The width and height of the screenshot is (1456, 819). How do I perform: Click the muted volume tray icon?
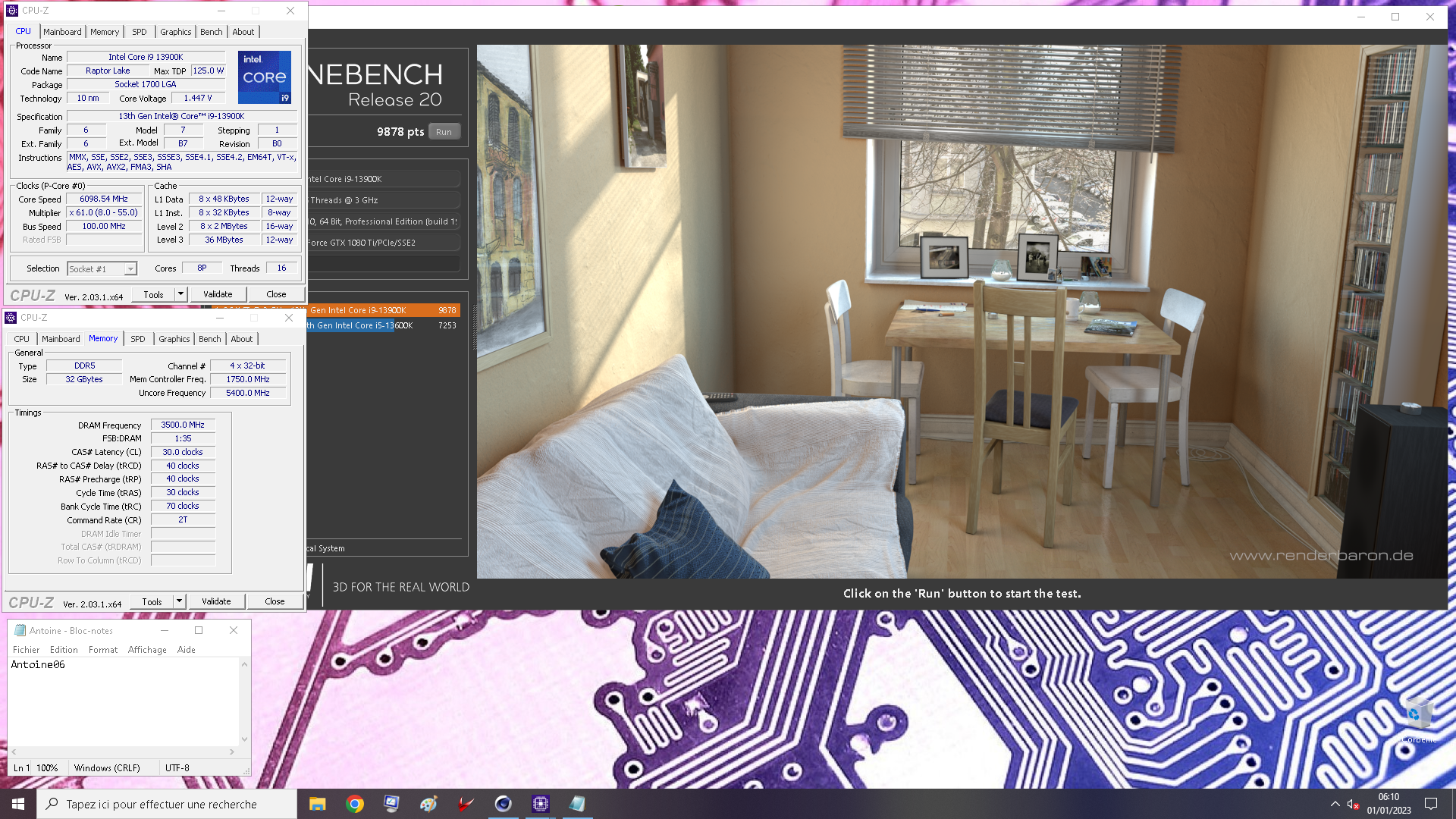point(1353,804)
